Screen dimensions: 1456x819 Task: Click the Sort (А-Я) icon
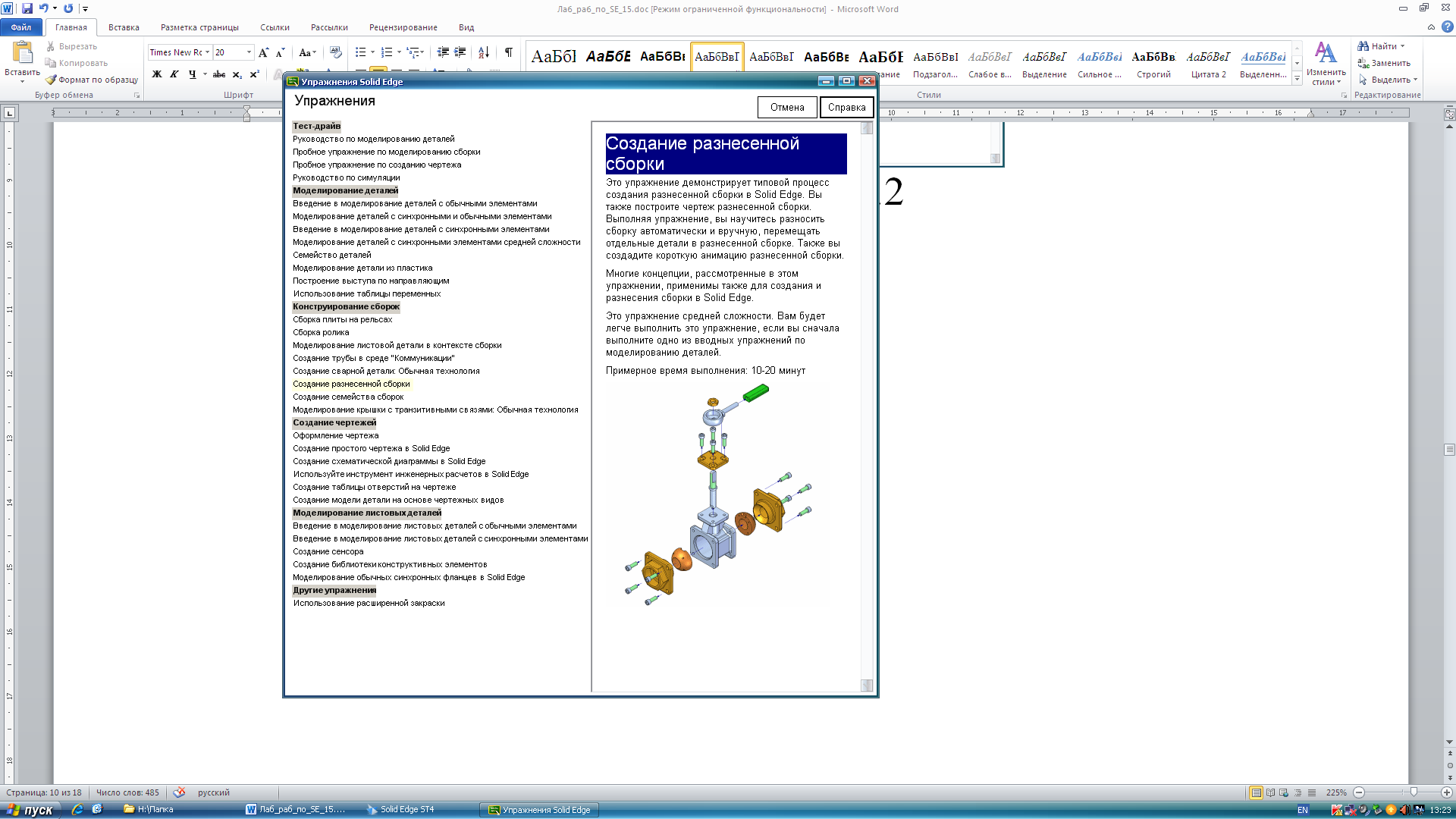484,52
